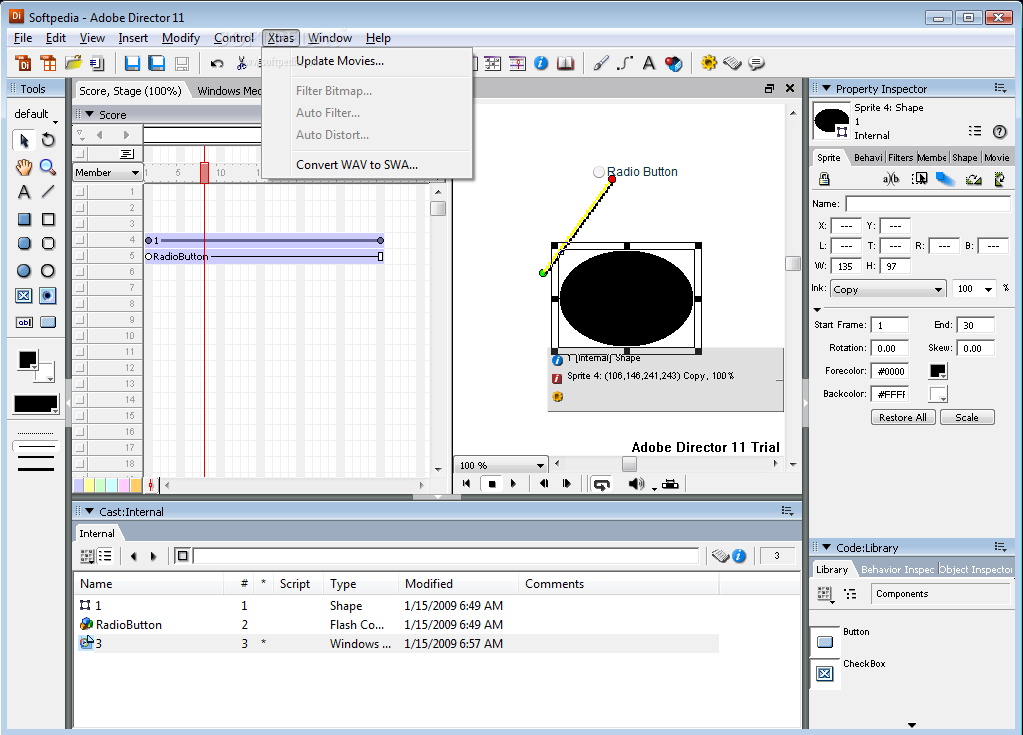Open the Member display dropdown in Score
This screenshot has height=735, width=1023.
pos(108,173)
